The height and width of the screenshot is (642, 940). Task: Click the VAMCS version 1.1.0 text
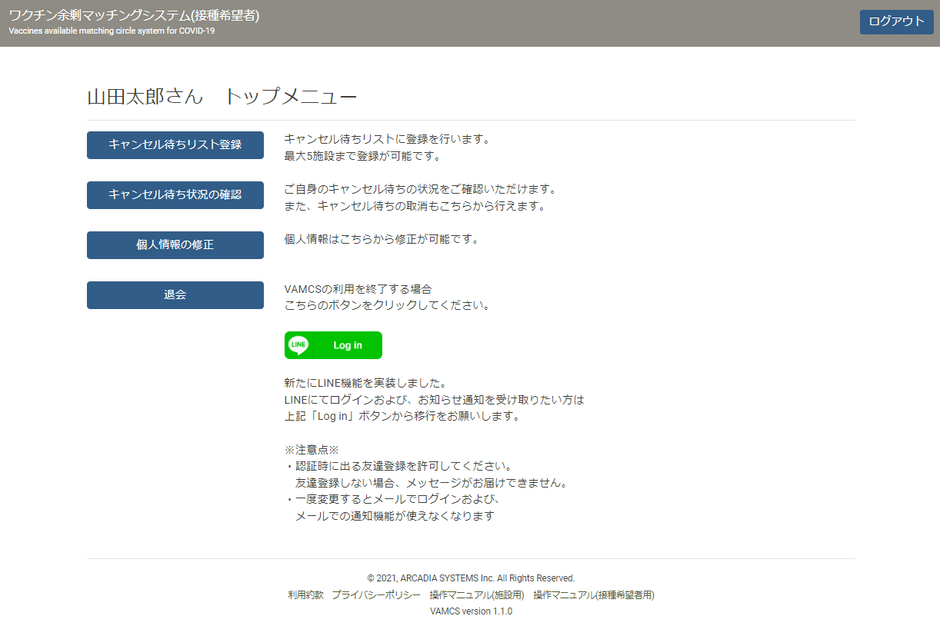(470, 610)
